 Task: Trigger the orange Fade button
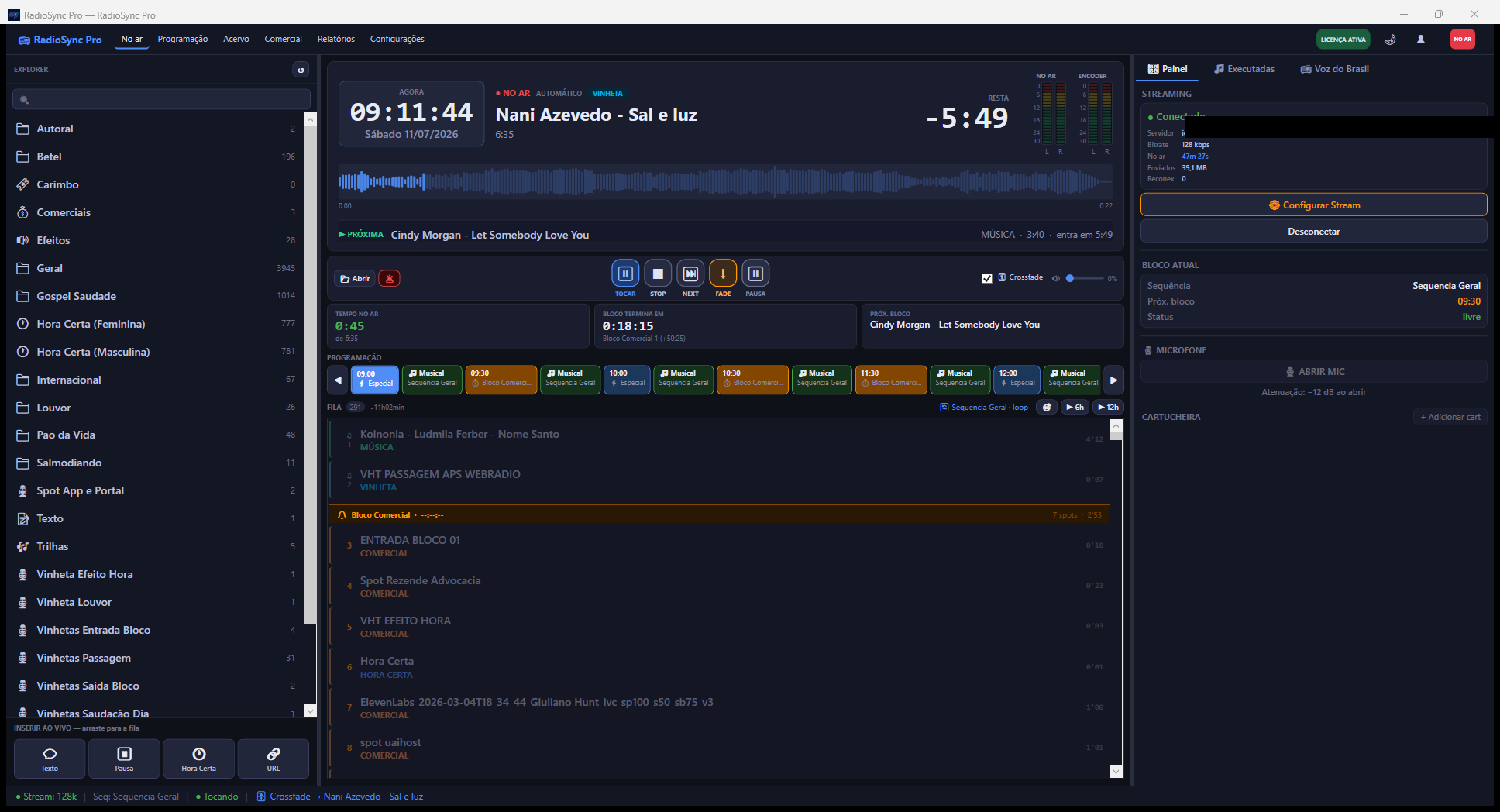tap(723, 274)
